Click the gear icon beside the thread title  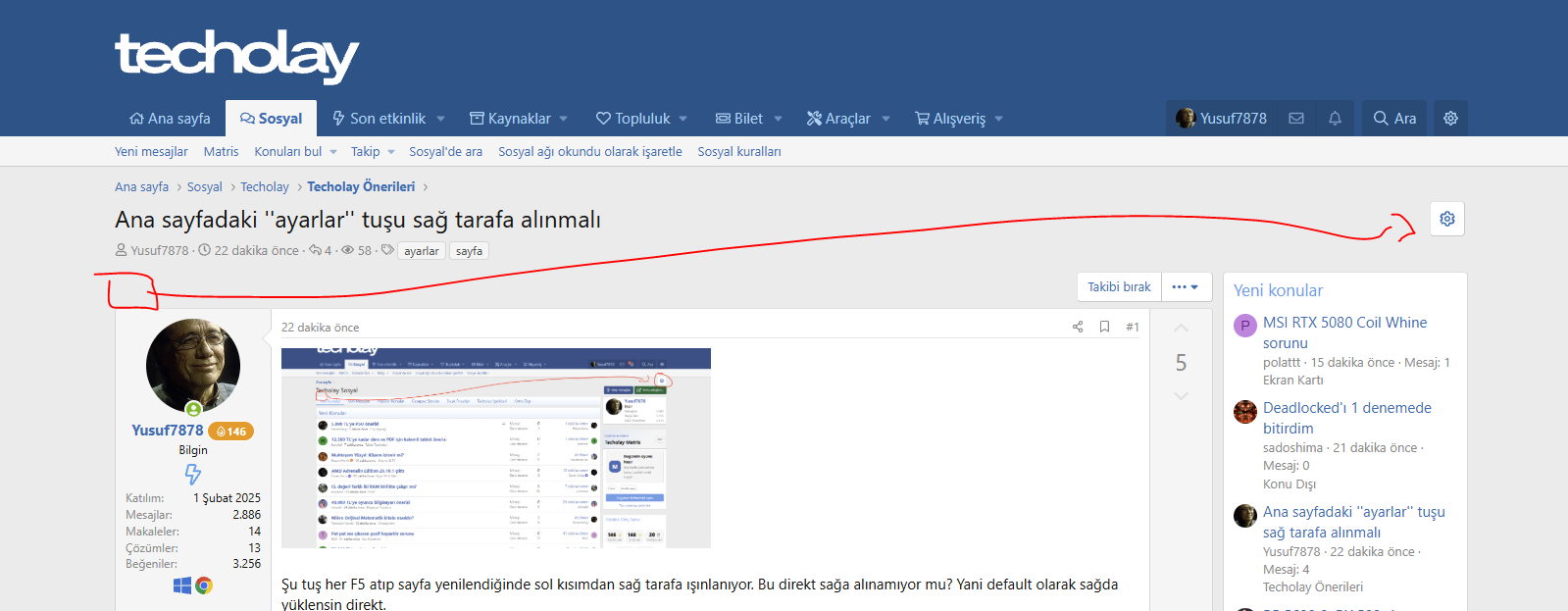1447,219
